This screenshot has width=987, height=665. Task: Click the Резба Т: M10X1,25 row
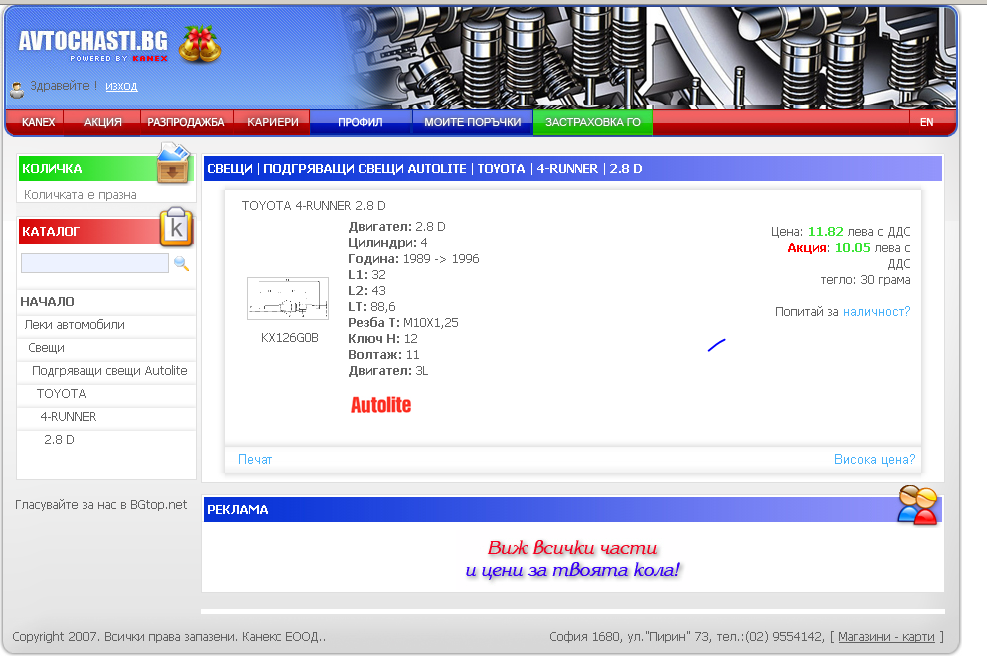click(403, 322)
